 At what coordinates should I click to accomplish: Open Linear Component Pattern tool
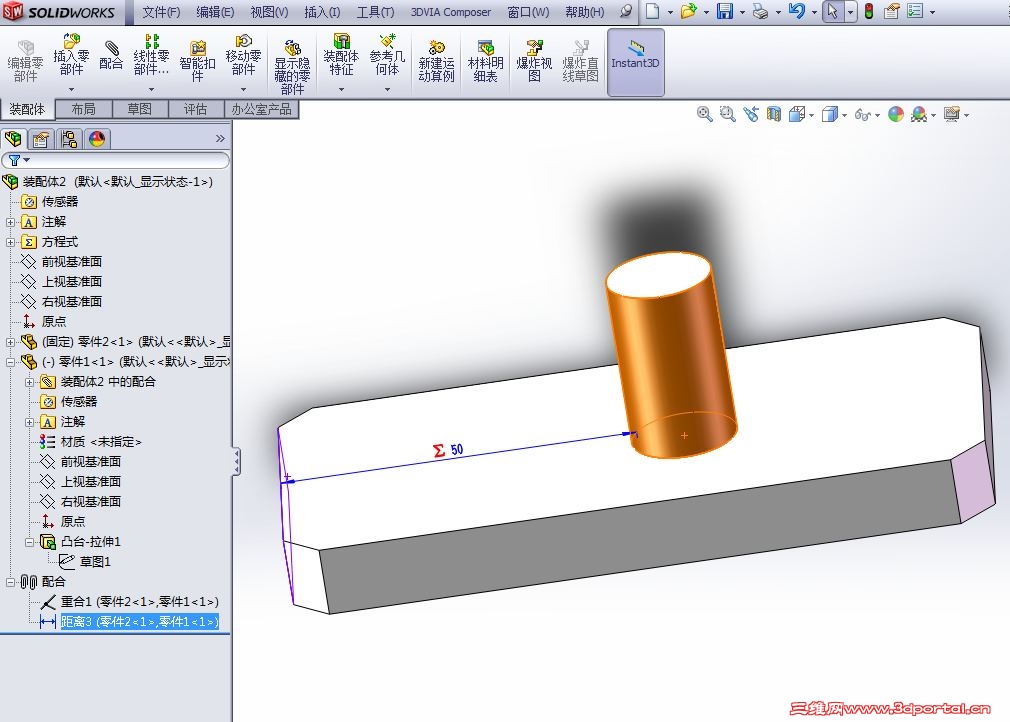click(151, 55)
